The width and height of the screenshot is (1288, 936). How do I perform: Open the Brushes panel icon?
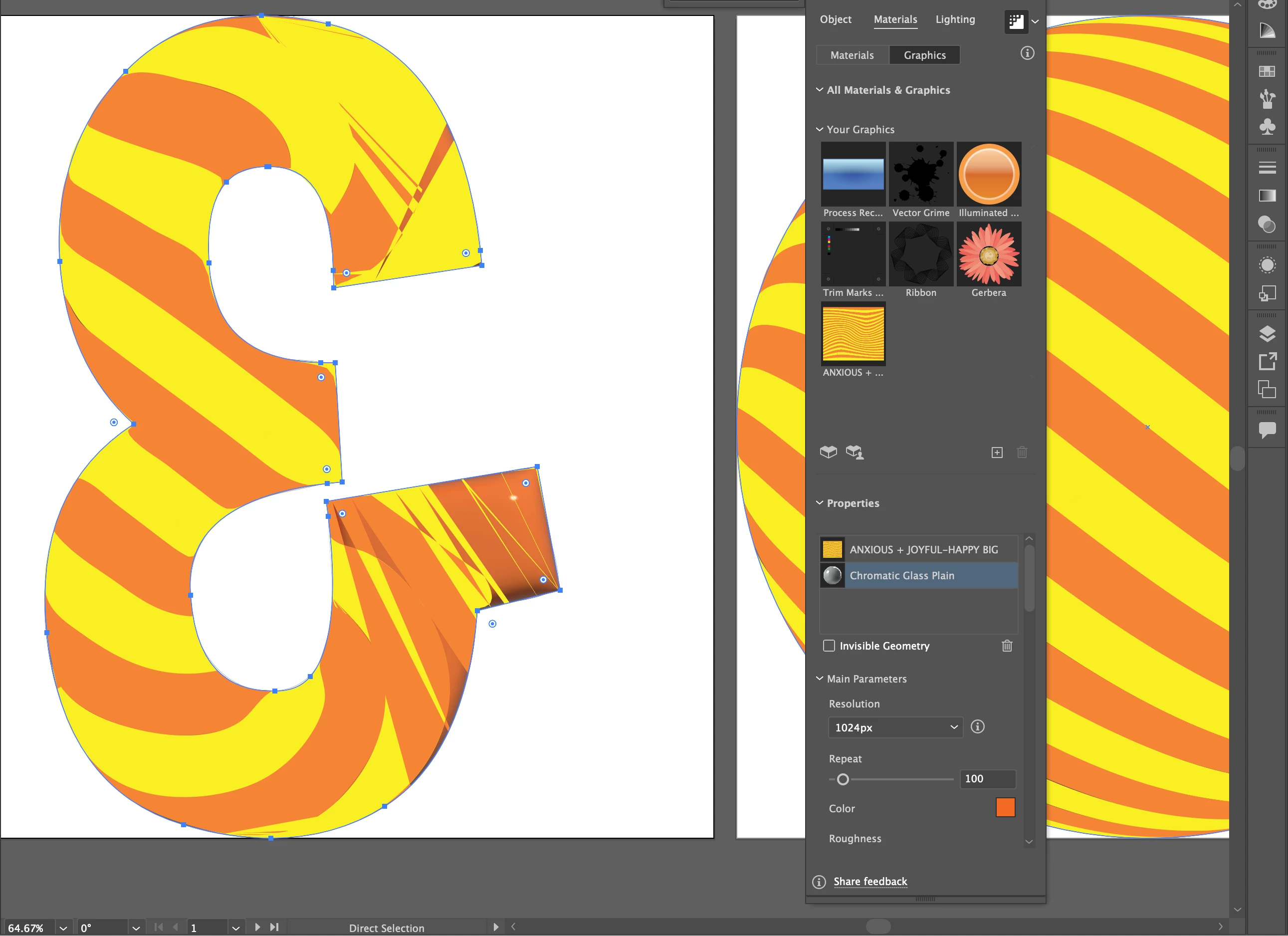(x=1267, y=98)
